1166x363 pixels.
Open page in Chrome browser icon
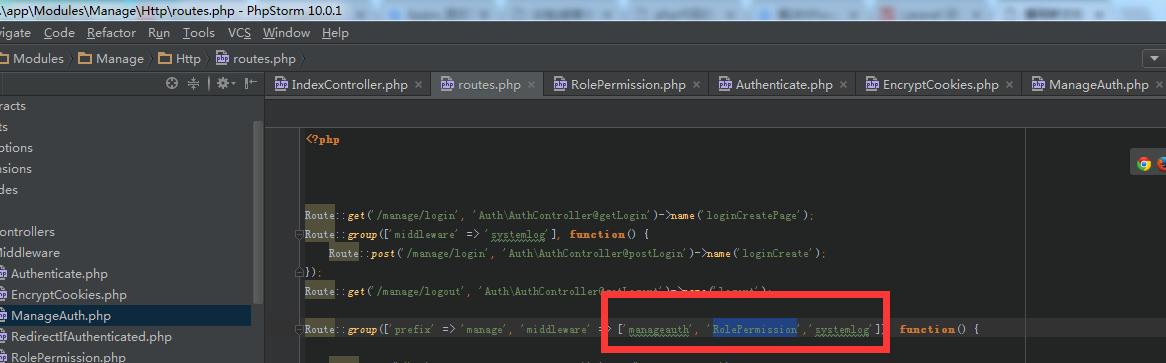point(1144,164)
